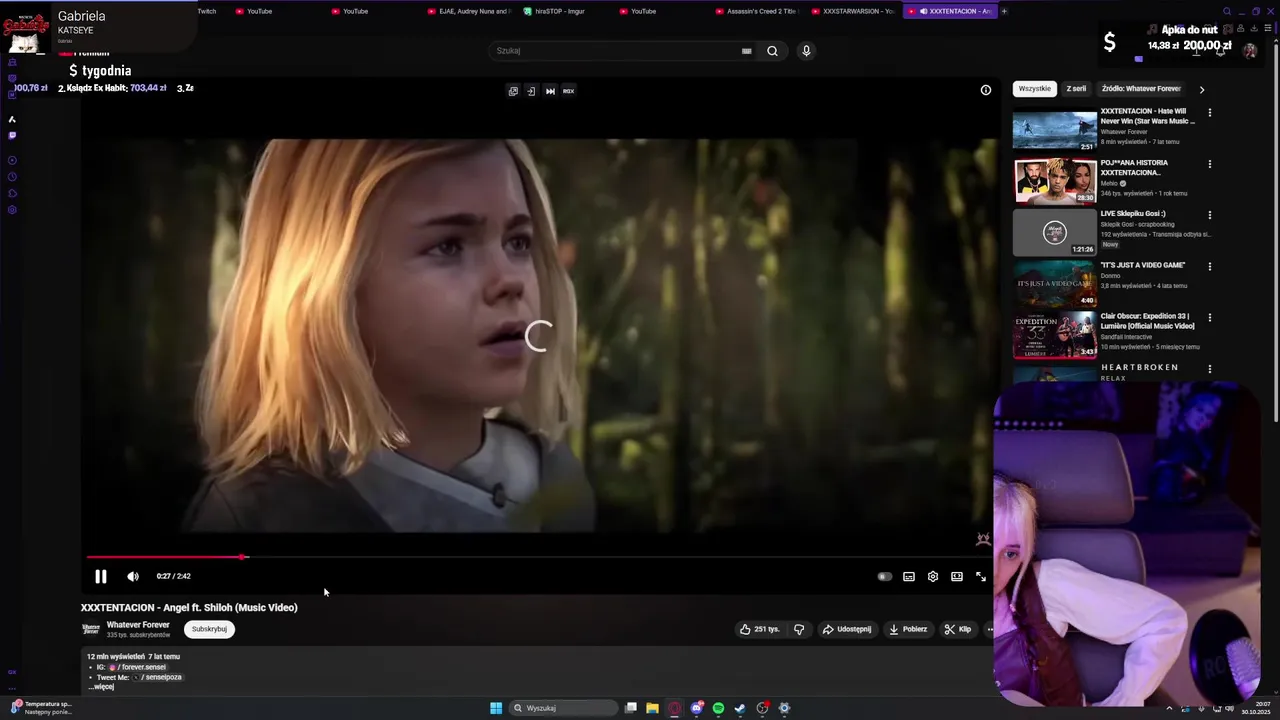Open Clair Obscur: Expedition 33 video title
Viewport: 1280px width, 720px height.
pos(1147,320)
